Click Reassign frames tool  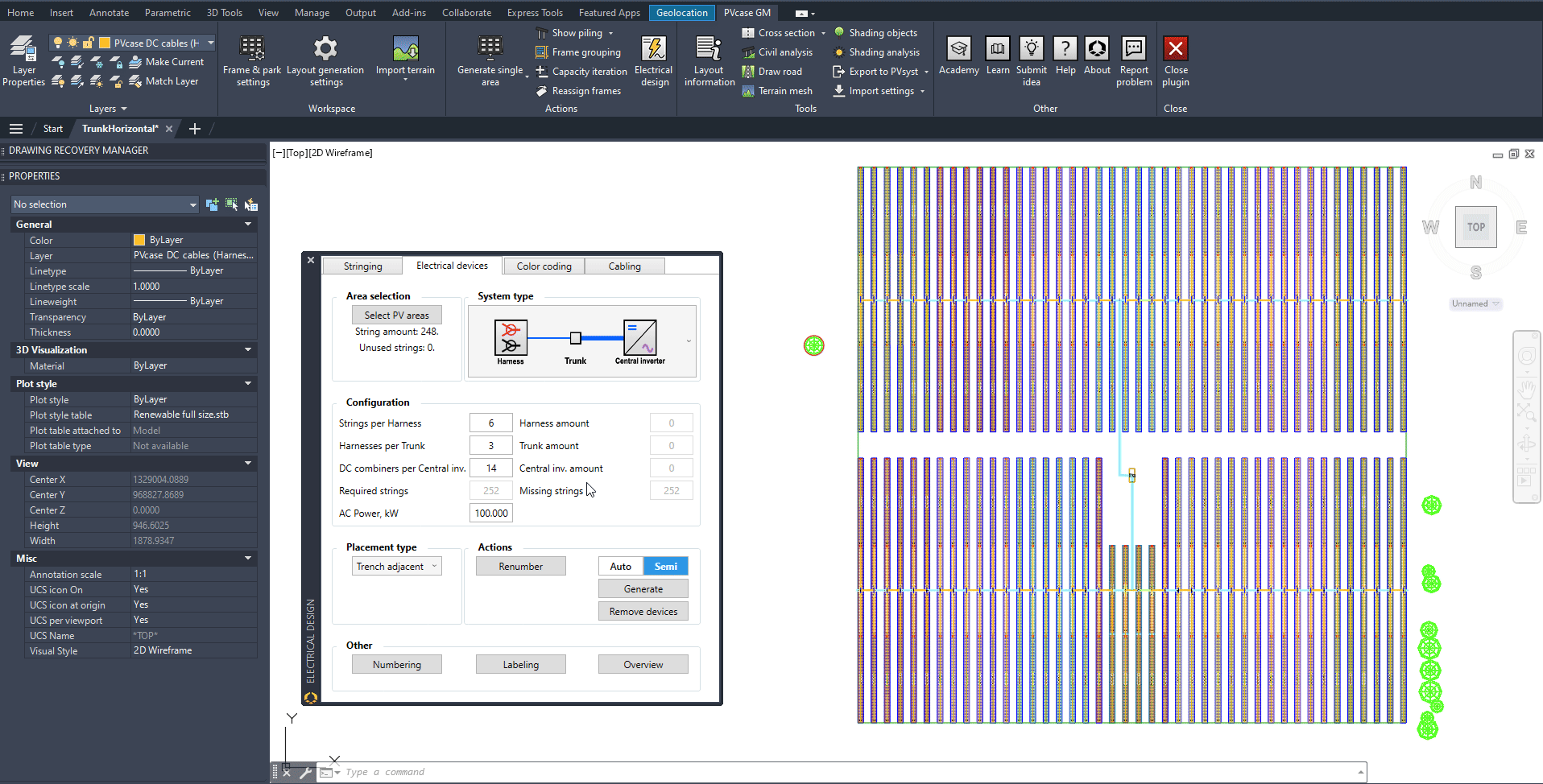point(578,91)
